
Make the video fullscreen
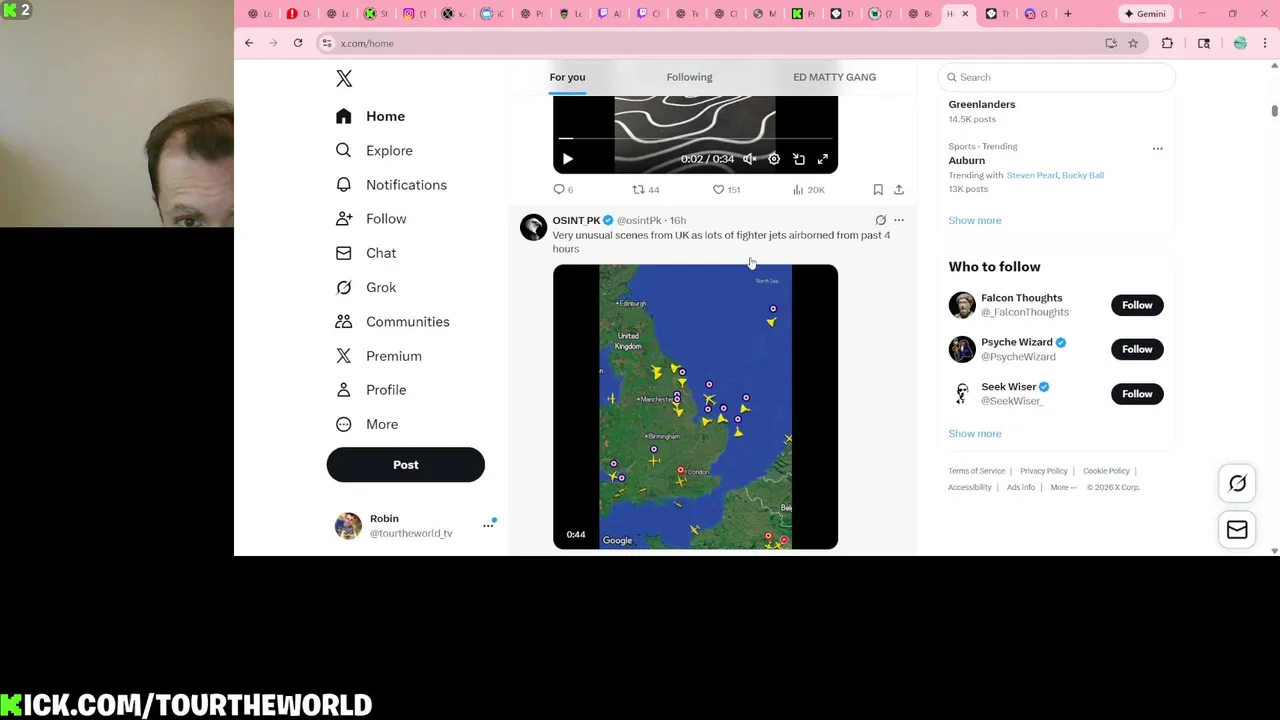pos(822,159)
